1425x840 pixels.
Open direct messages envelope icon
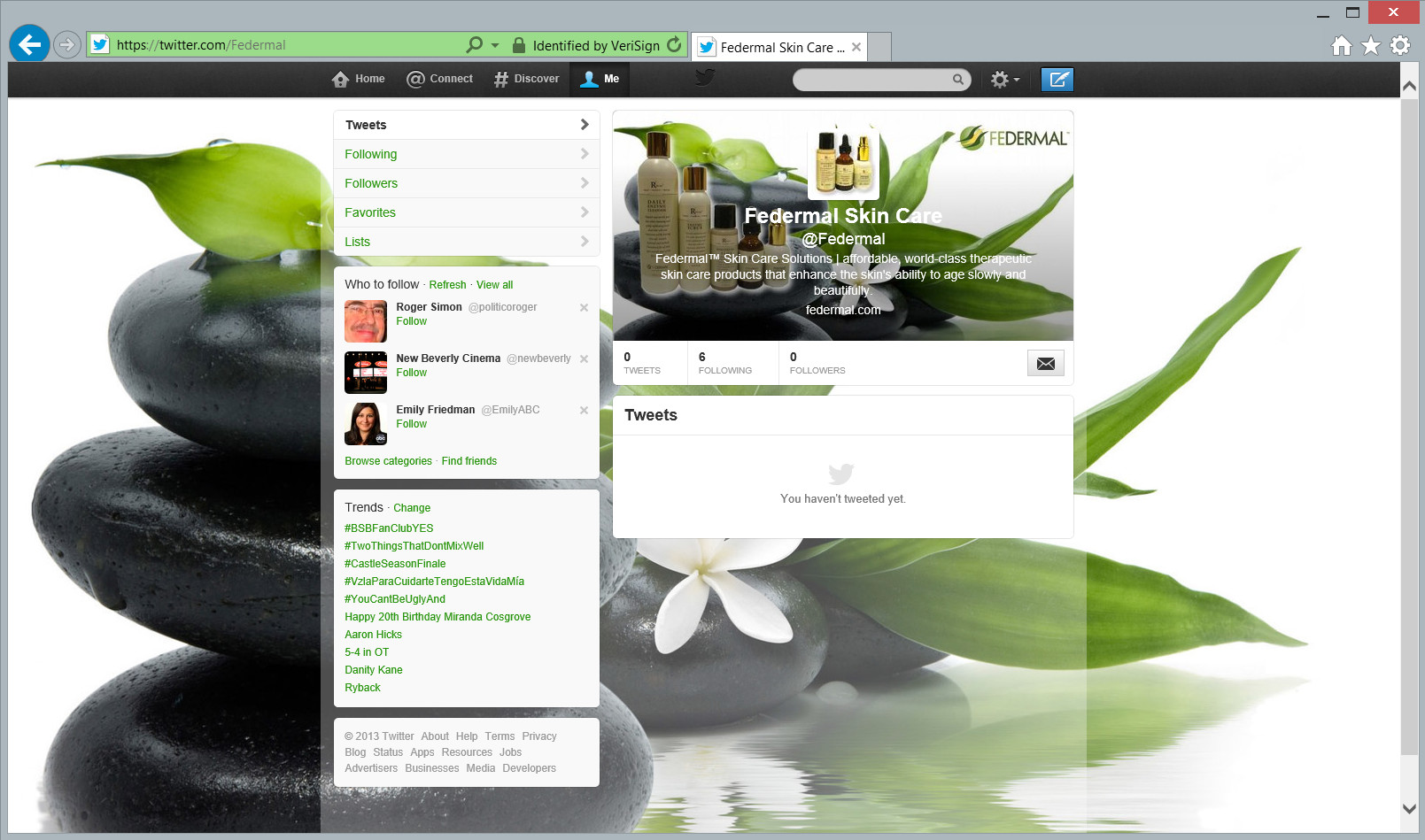point(1046,363)
